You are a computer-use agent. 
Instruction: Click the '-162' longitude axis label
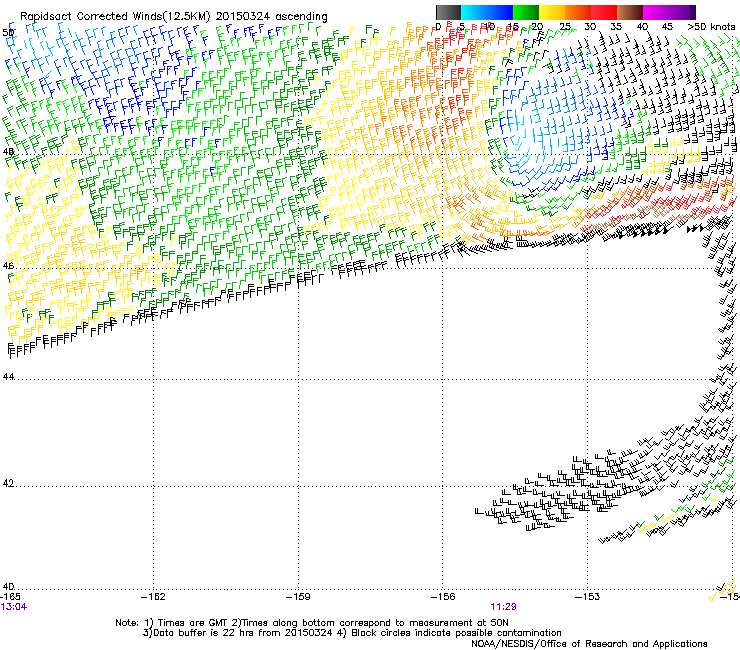pyautogui.click(x=153, y=597)
